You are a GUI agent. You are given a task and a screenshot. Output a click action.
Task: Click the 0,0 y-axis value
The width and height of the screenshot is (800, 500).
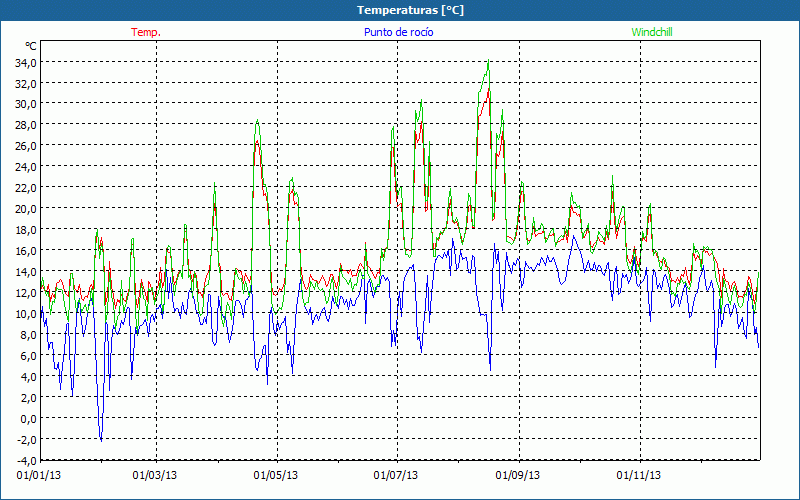click(x=28, y=418)
